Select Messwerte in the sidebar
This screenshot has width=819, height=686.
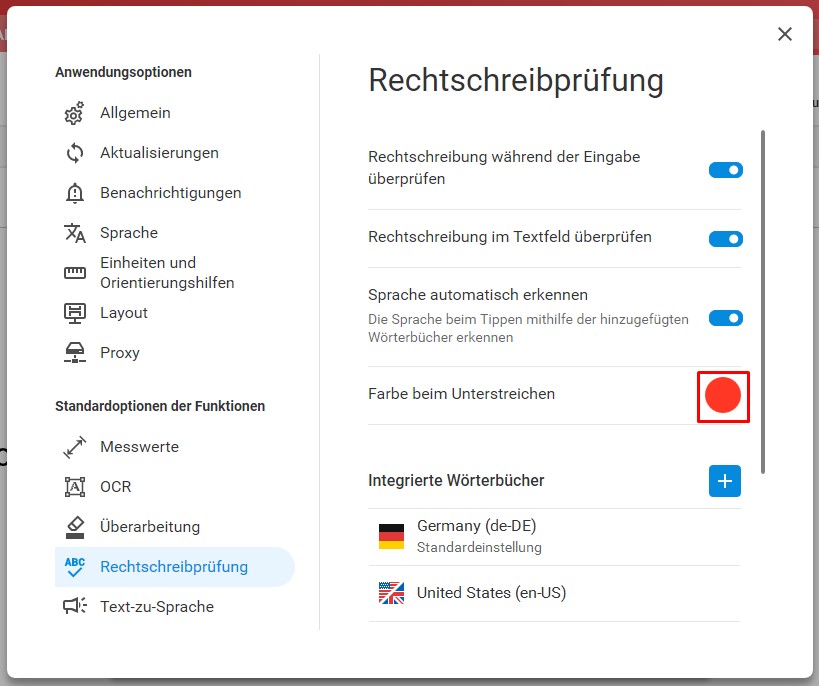coord(174,447)
